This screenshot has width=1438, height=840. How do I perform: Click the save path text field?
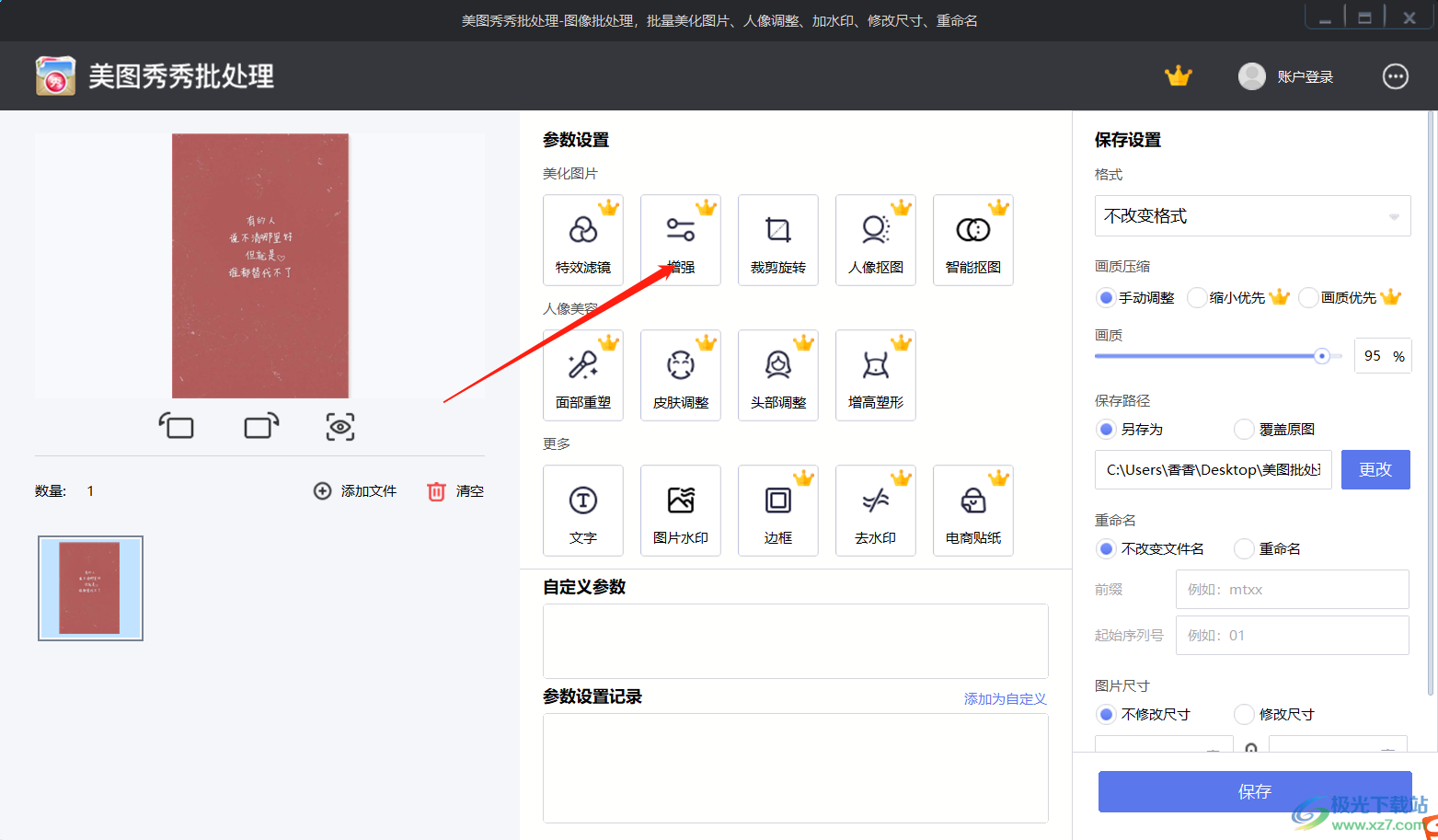[1214, 469]
